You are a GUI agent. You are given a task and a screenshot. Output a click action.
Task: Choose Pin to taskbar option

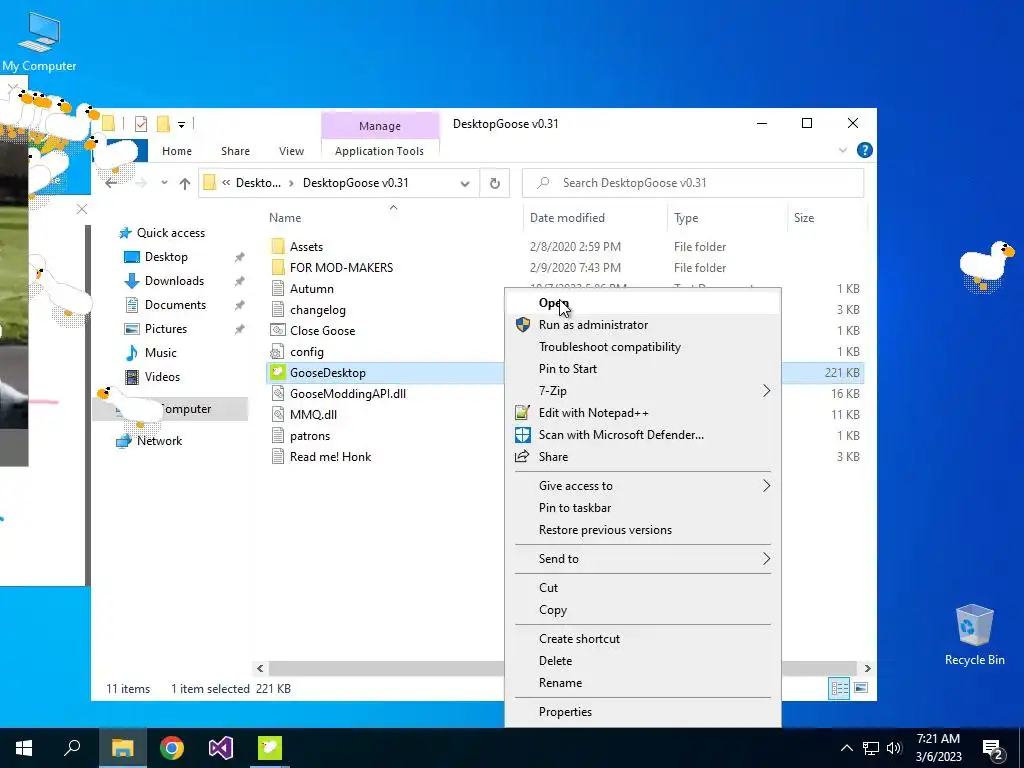643,507
